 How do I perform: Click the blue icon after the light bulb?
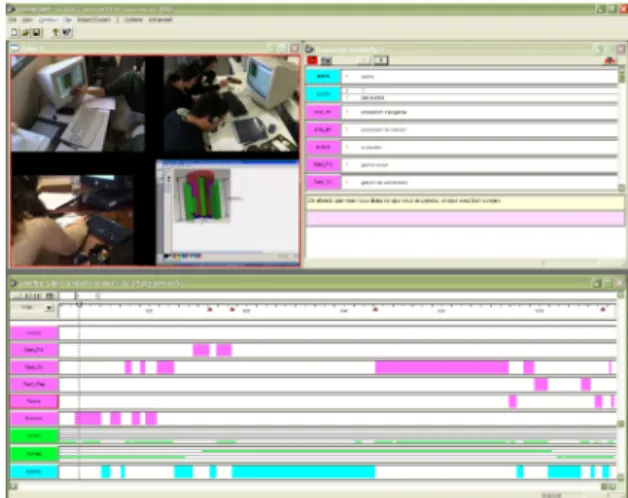coord(66,32)
